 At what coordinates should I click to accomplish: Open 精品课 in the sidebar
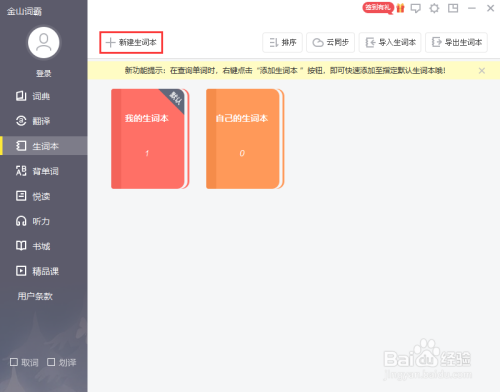(x=44, y=271)
